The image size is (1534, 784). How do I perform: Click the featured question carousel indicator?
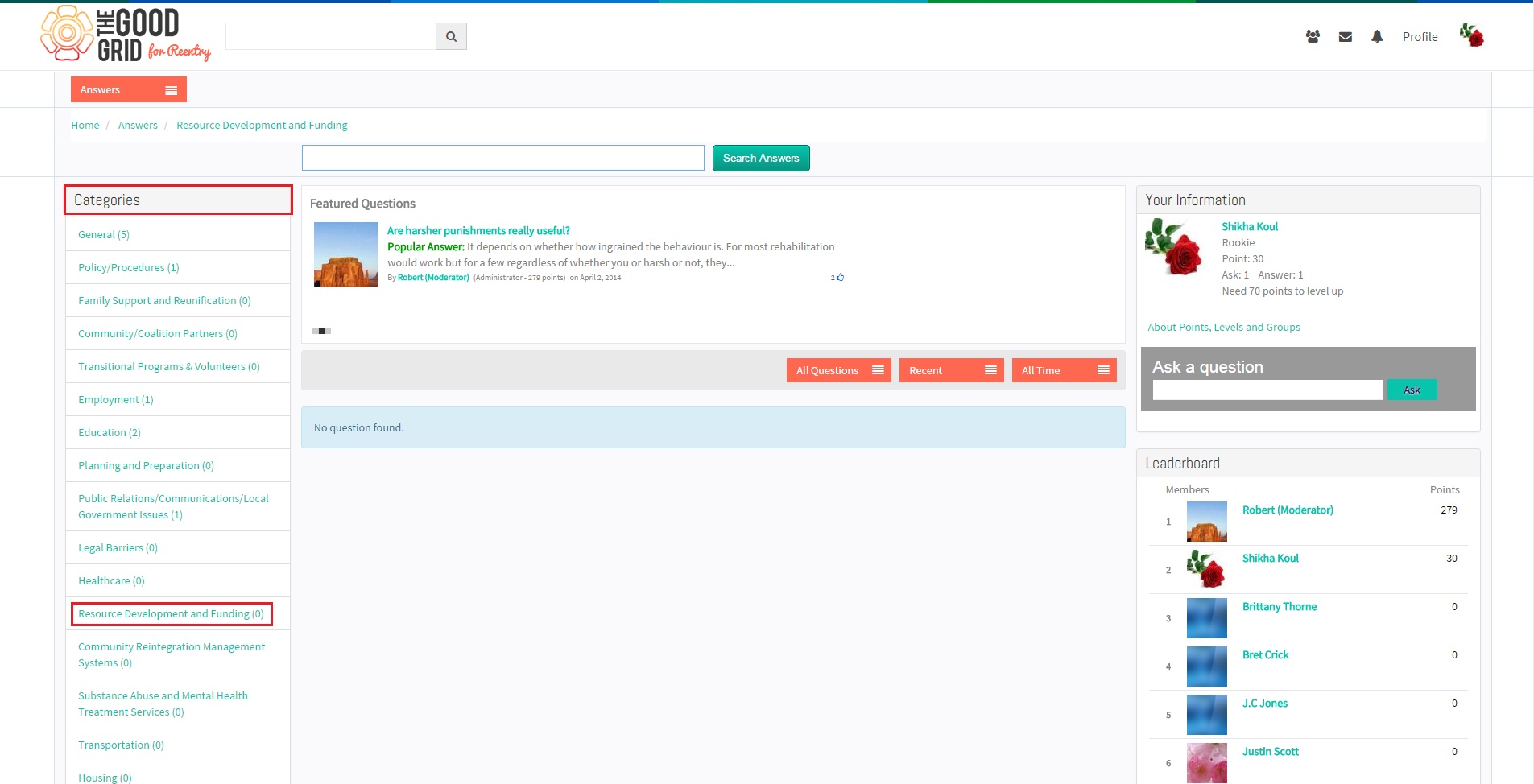click(x=321, y=331)
